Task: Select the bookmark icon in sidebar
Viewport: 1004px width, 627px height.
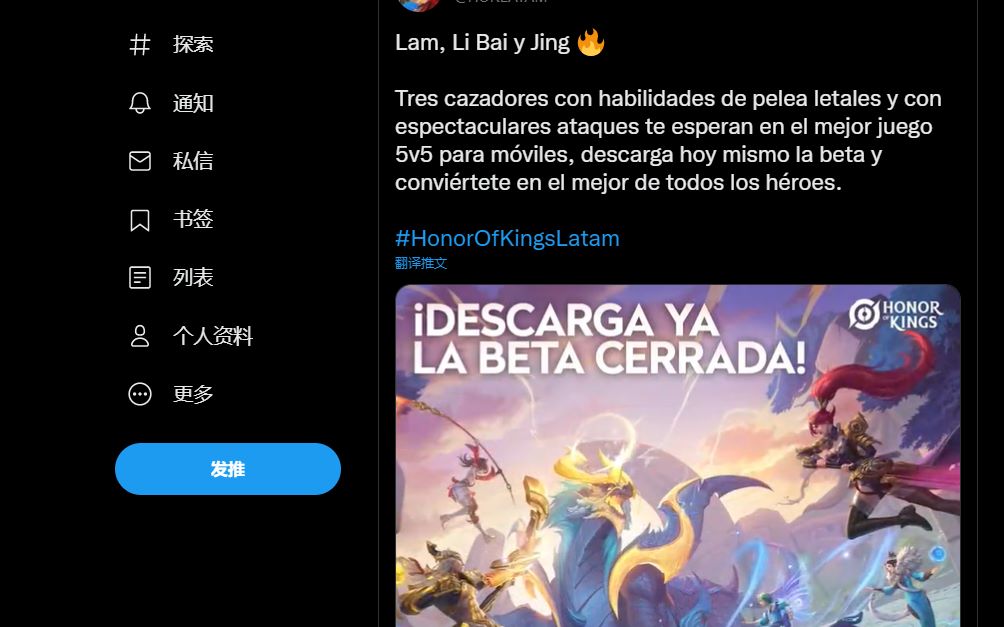Action: 140,220
